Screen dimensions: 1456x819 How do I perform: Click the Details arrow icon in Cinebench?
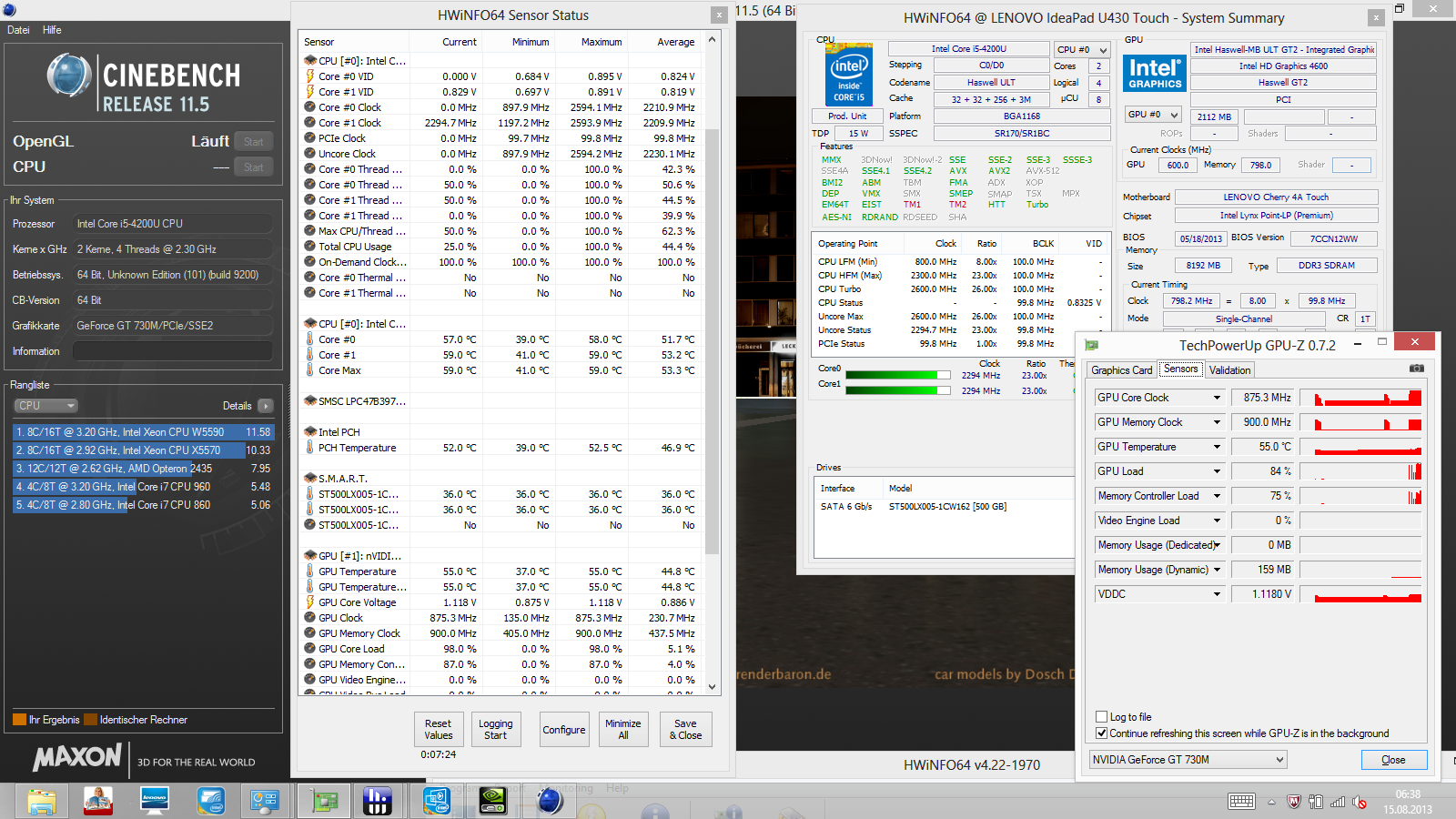click(x=265, y=406)
